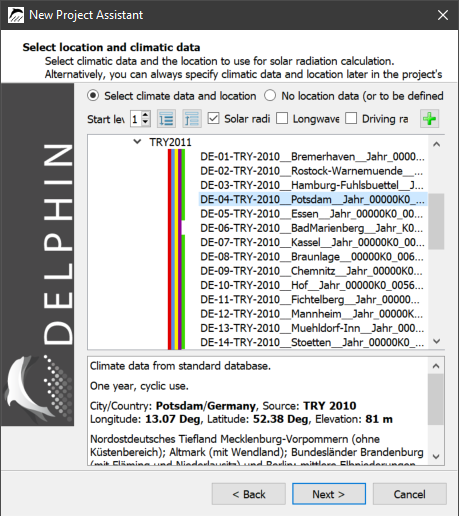
Task: Click the climate list scrollbar thumb
Action: tap(436, 221)
